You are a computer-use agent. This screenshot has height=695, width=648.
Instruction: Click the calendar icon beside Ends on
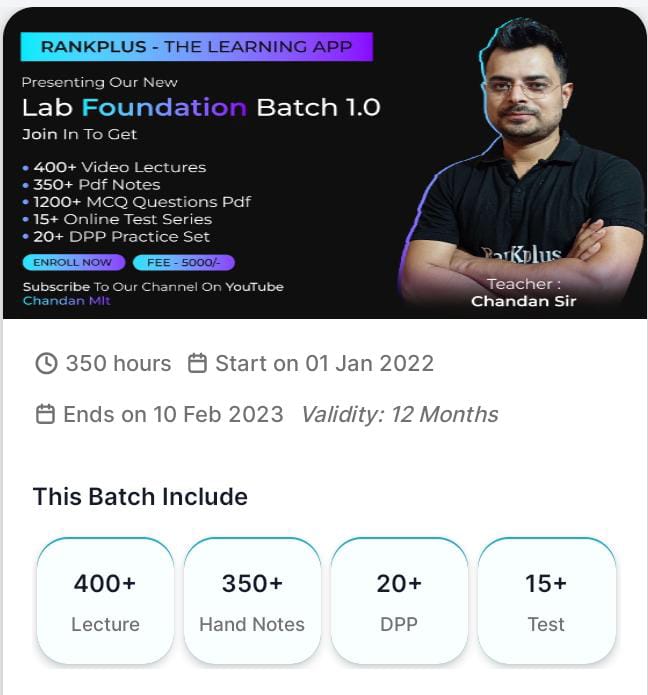click(x=45, y=414)
